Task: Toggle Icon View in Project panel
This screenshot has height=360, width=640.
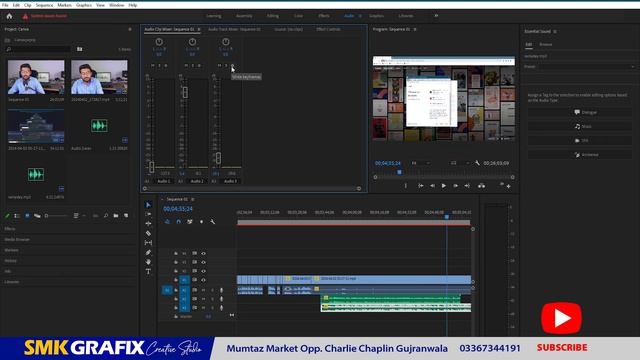Action: click(x=27, y=216)
